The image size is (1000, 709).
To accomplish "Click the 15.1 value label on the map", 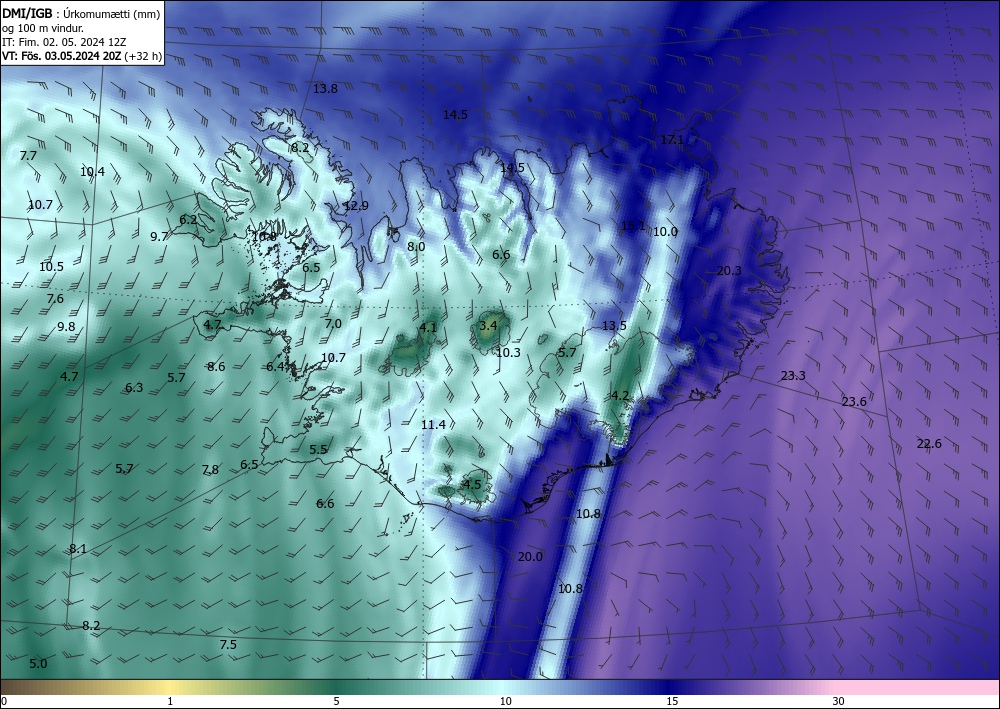I will coord(633,226).
